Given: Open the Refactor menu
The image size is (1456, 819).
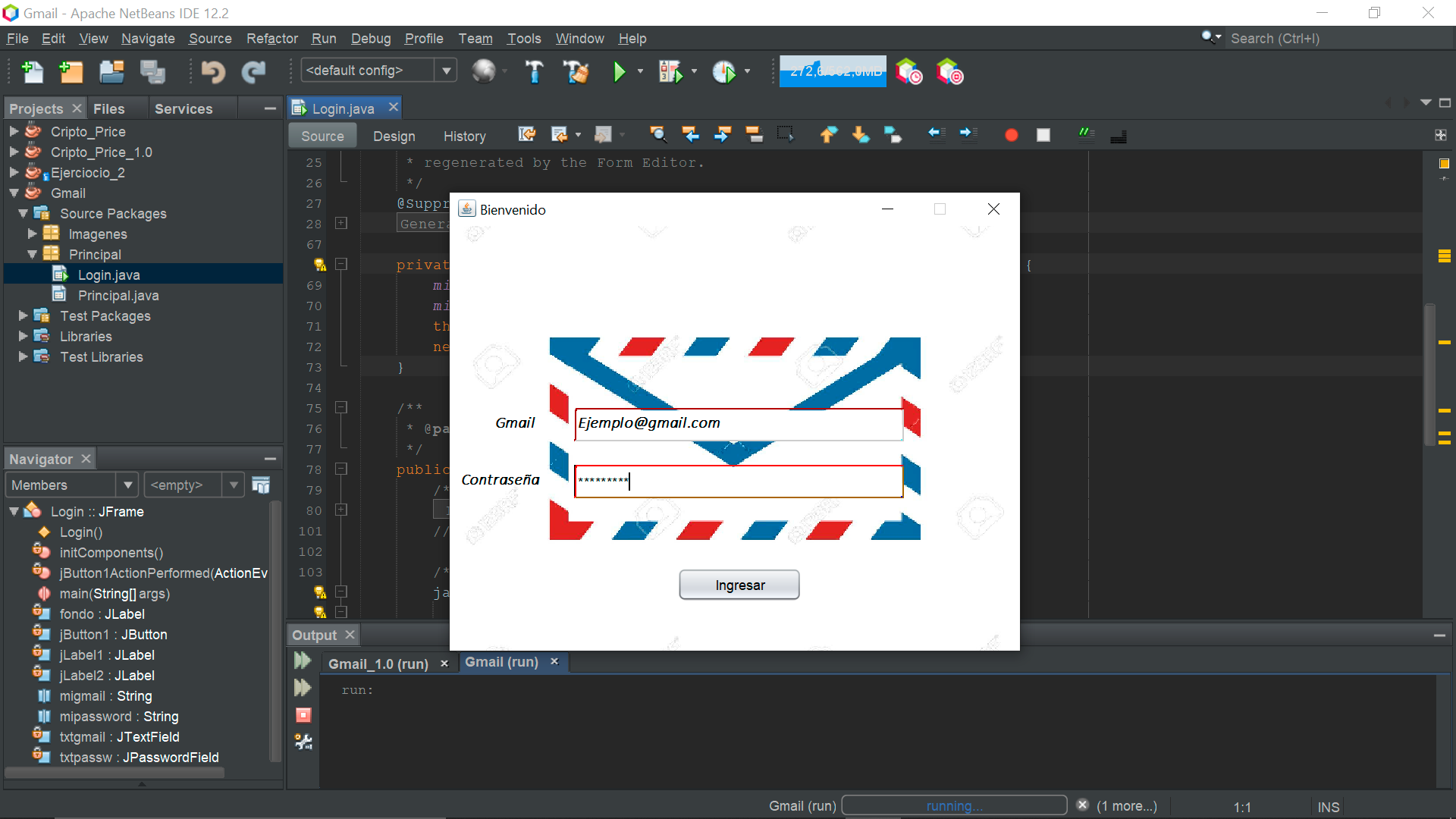Looking at the screenshot, I should (271, 39).
